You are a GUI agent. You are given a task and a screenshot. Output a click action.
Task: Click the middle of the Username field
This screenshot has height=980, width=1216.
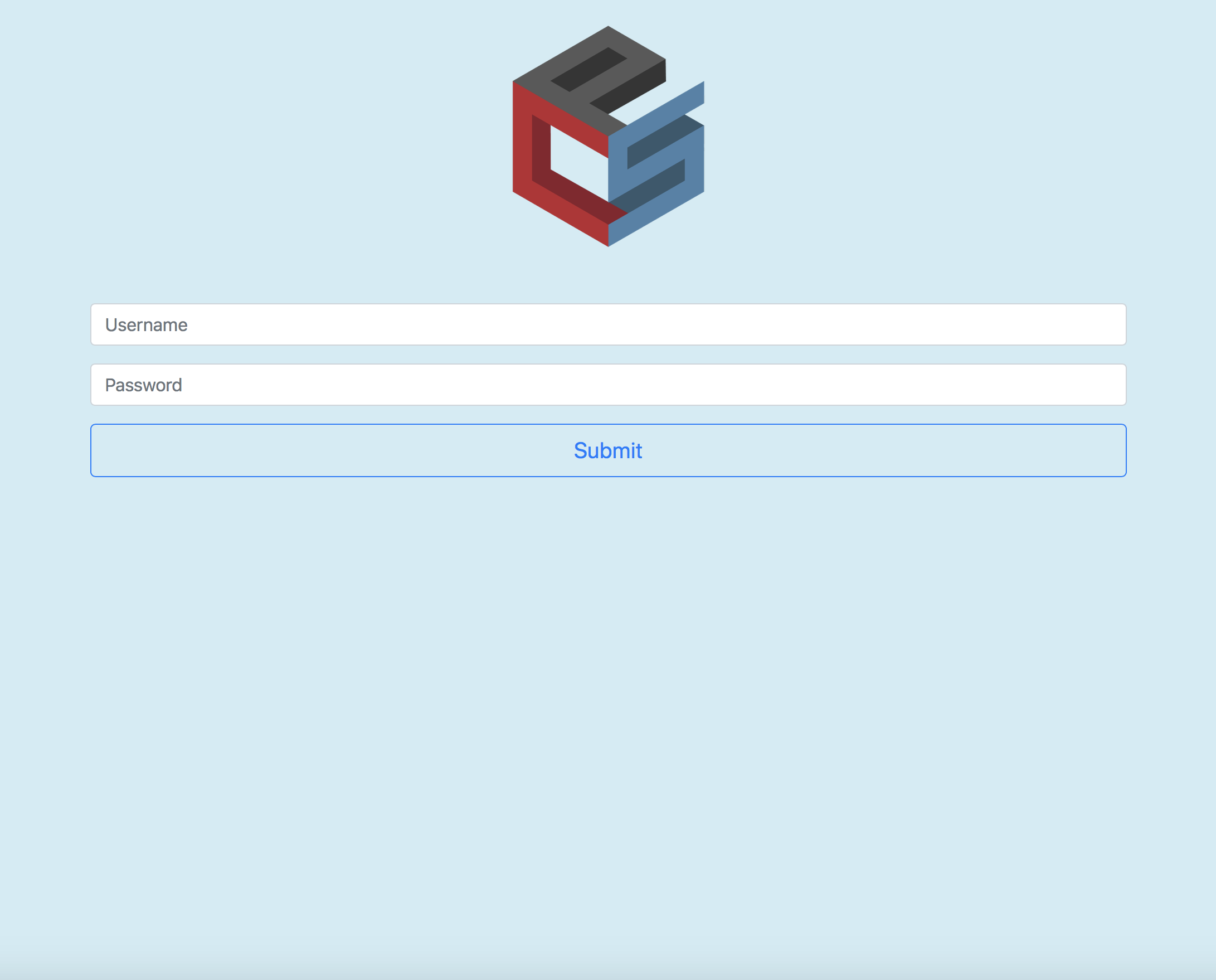(607, 324)
